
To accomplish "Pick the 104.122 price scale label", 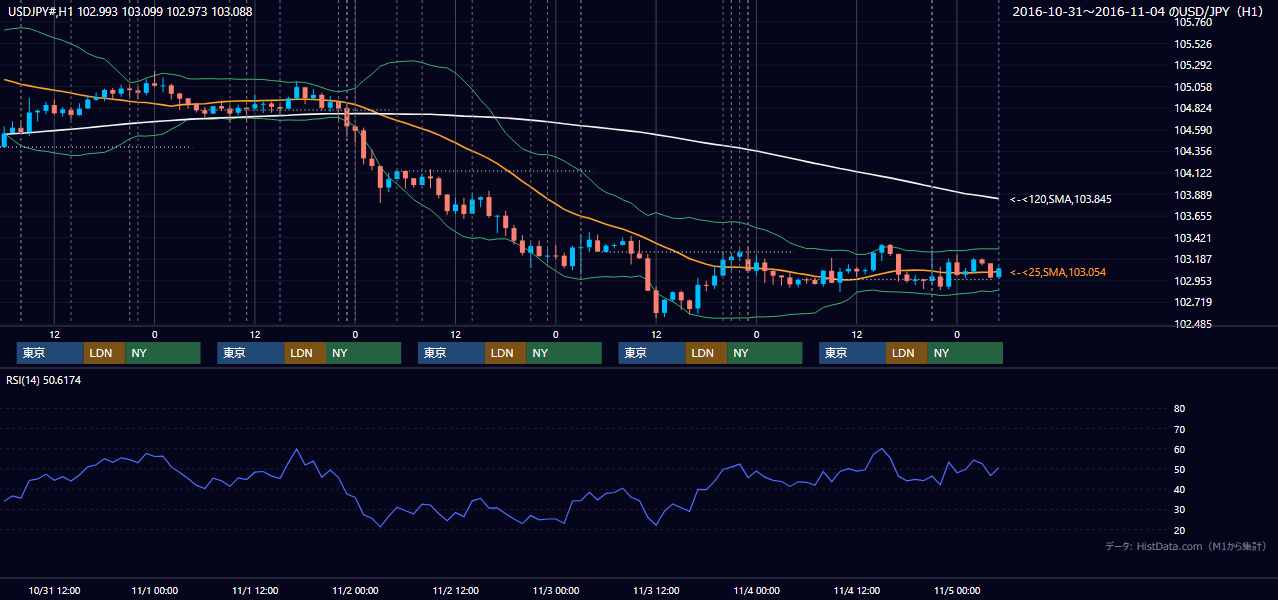I will tap(1194, 173).
